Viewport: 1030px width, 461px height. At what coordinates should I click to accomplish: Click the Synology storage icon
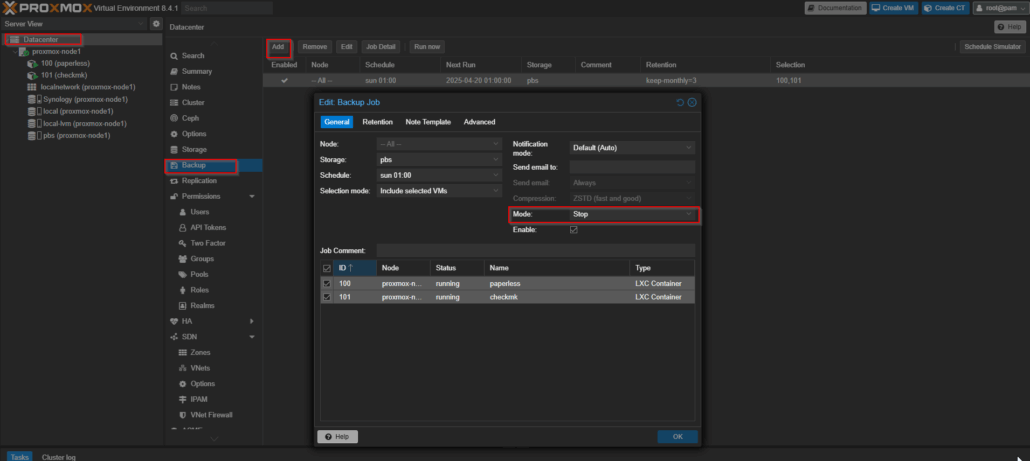point(32,99)
